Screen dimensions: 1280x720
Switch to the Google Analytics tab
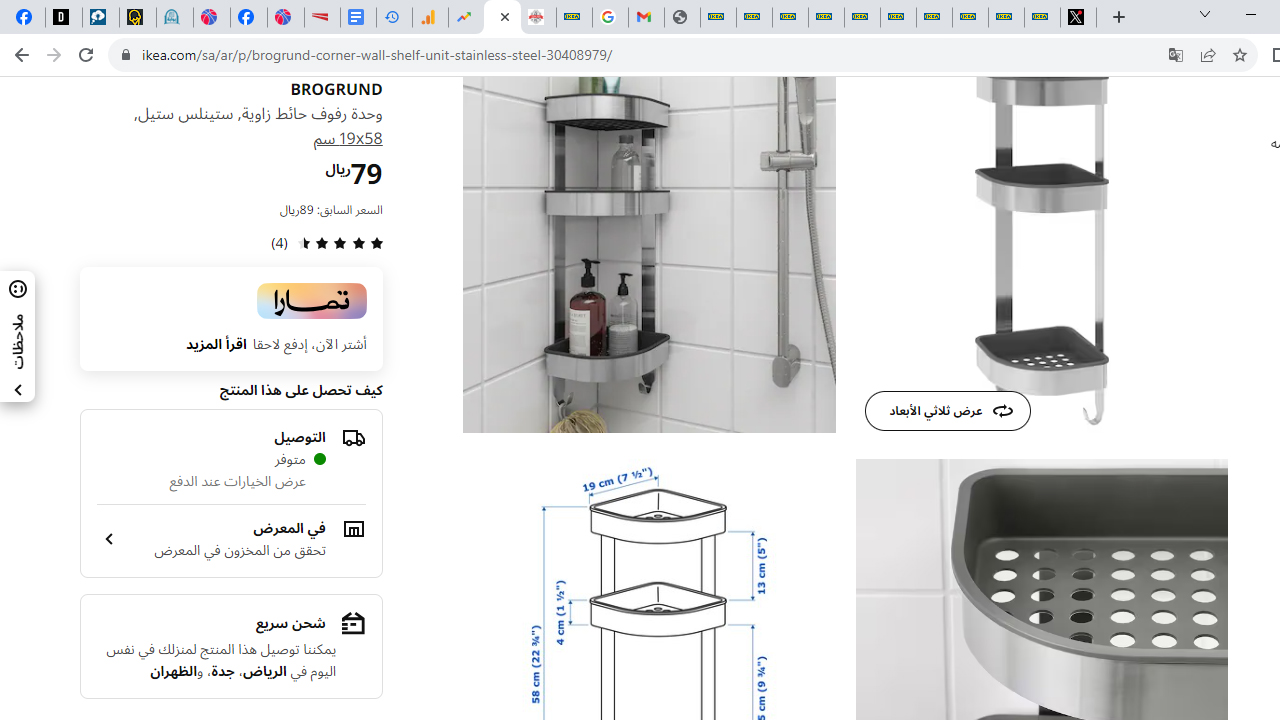coord(430,17)
